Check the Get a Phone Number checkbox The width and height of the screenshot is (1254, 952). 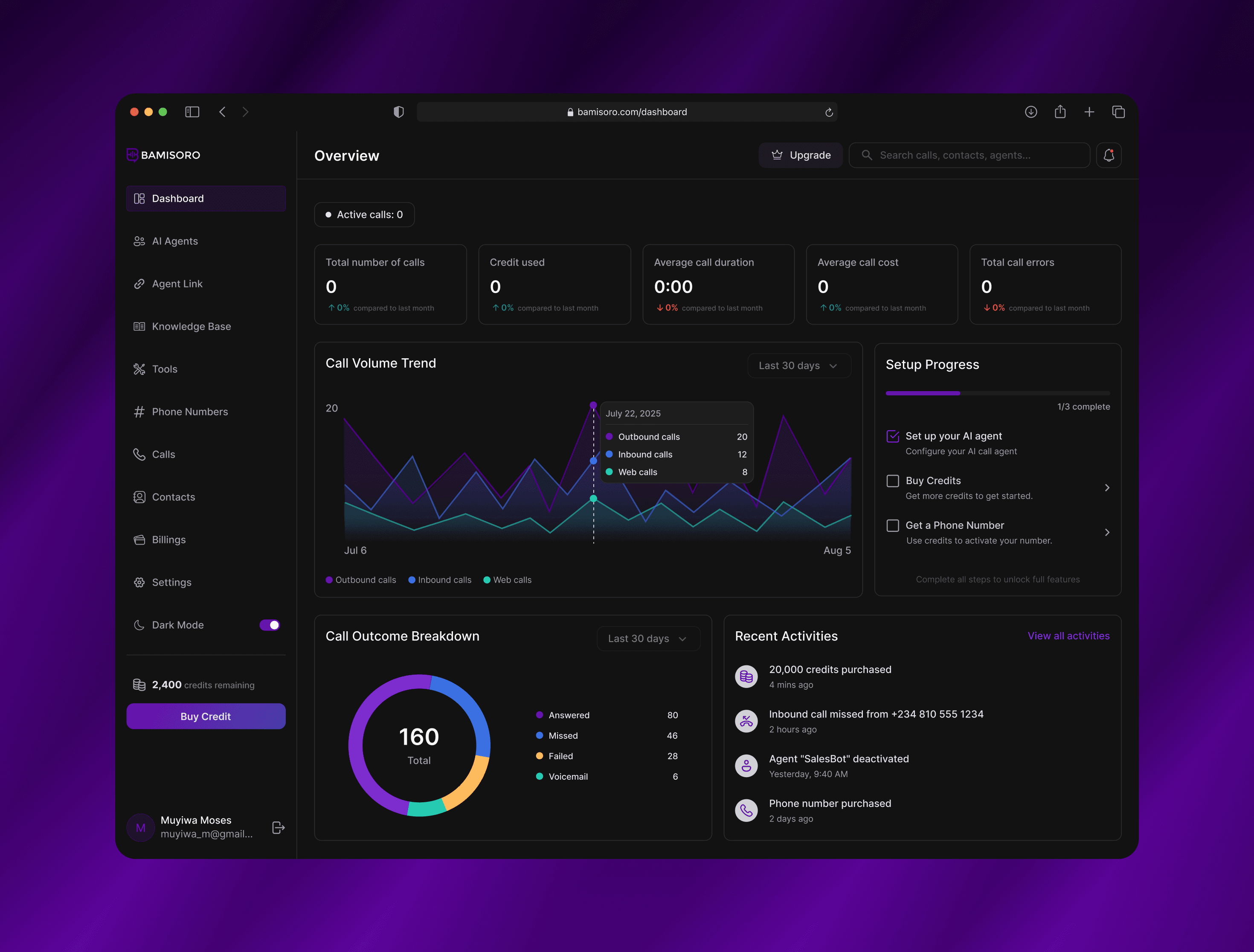click(892, 525)
